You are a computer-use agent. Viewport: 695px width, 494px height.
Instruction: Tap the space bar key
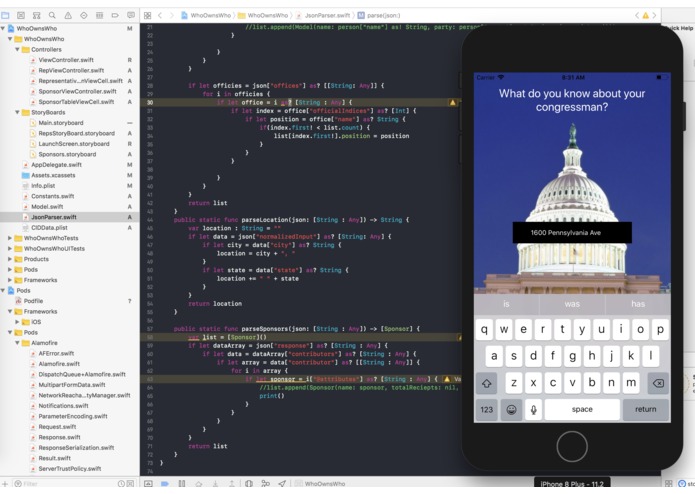(582, 409)
